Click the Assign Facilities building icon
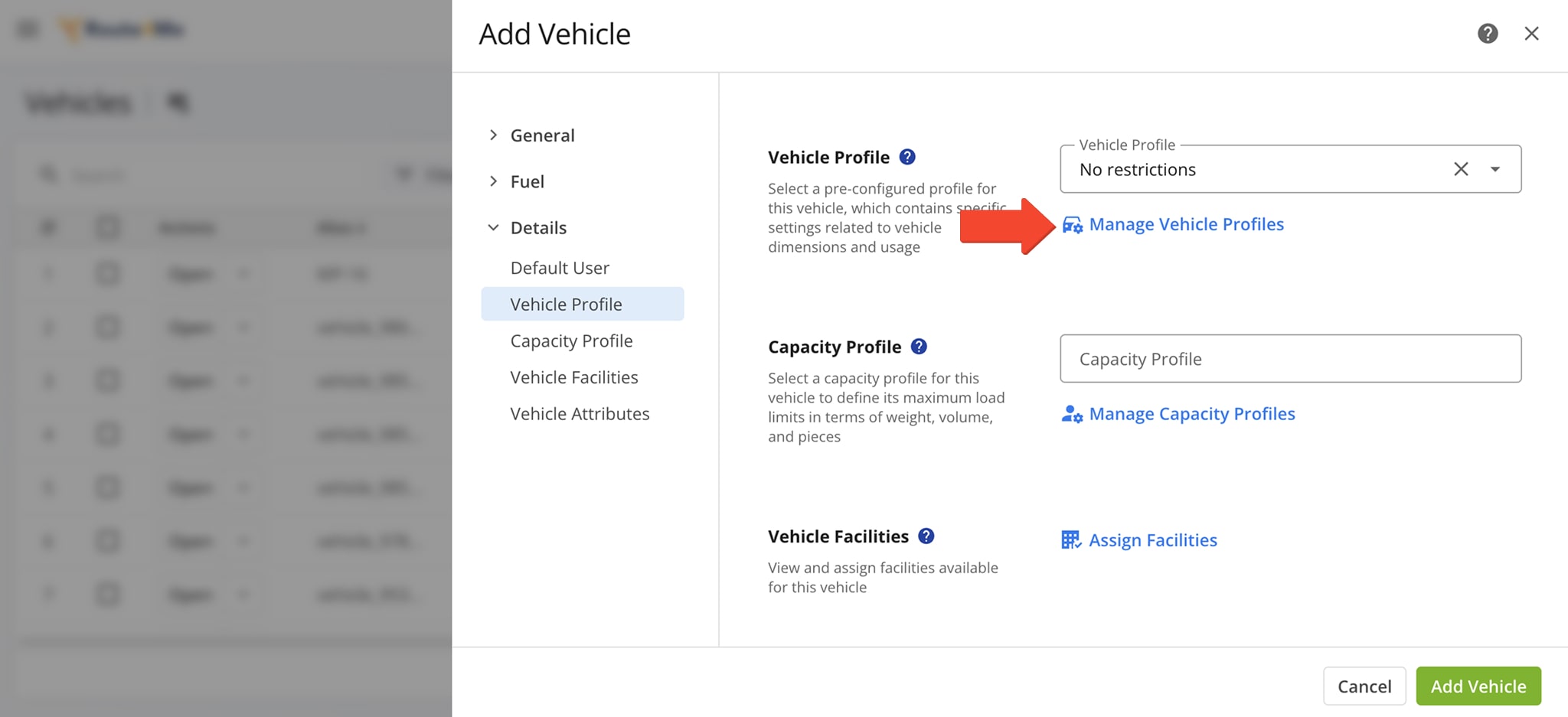The image size is (1568, 717). click(1071, 540)
